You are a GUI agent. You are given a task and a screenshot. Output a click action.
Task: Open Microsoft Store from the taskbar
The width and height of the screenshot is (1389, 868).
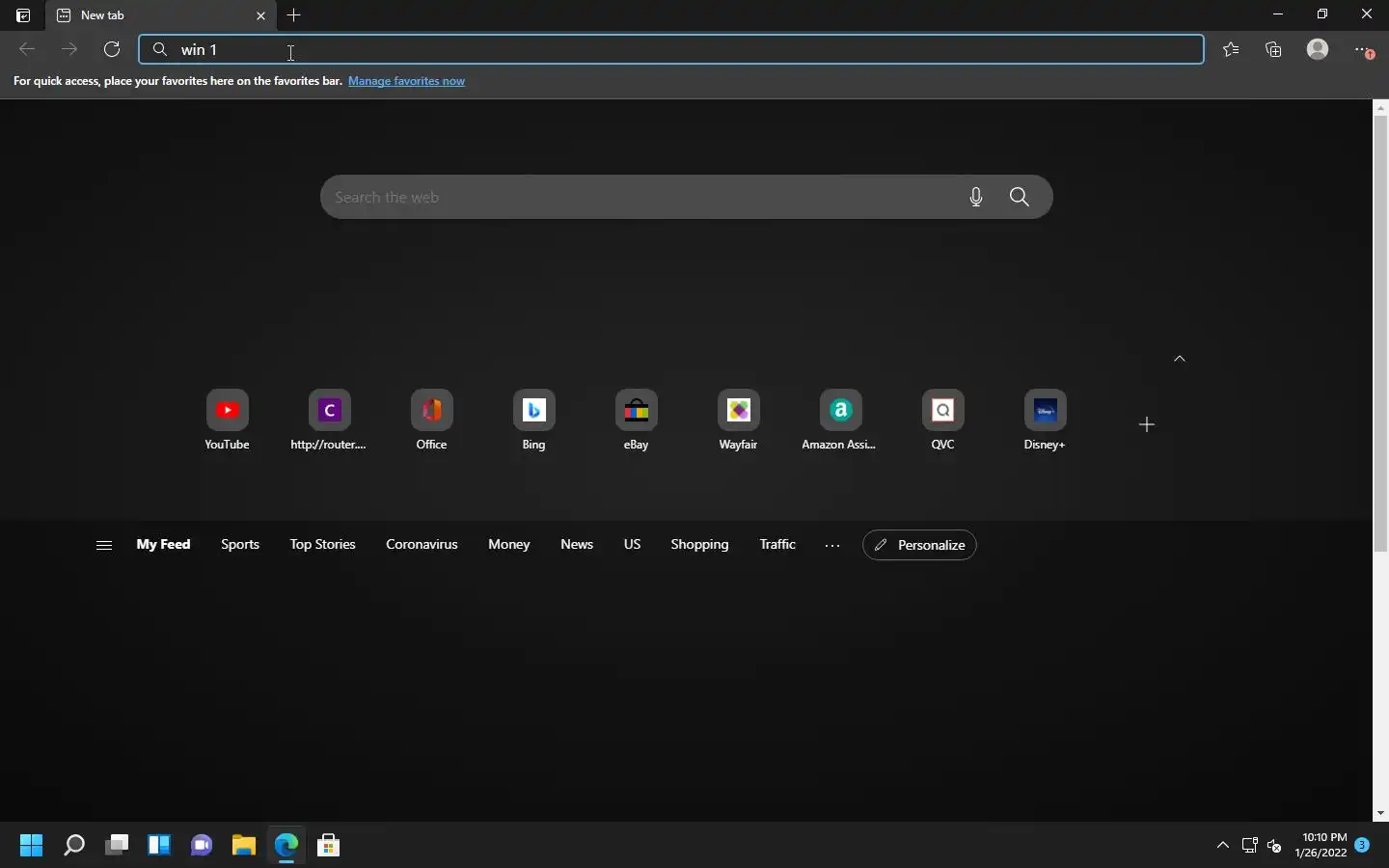point(329,846)
